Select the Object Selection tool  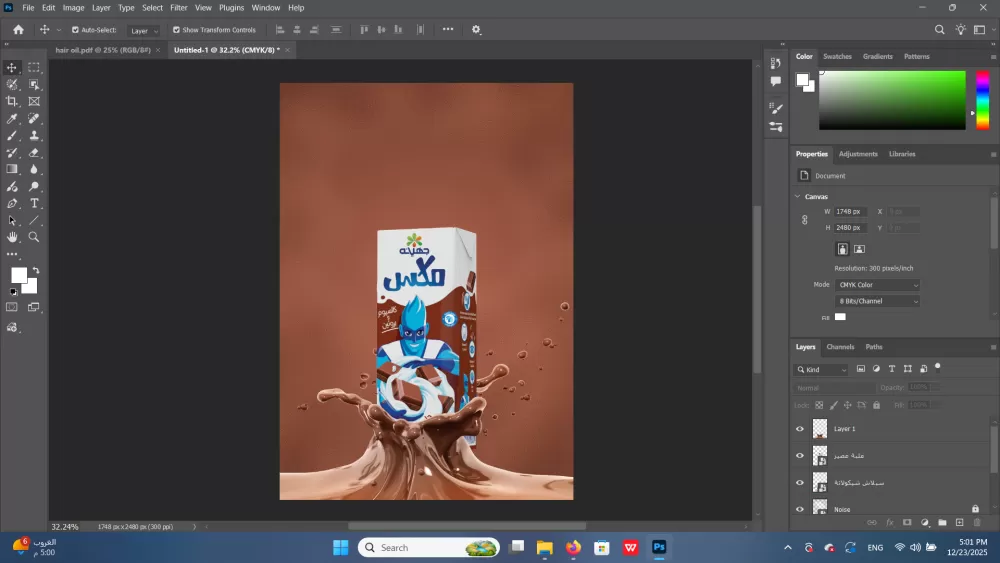(x=34, y=84)
